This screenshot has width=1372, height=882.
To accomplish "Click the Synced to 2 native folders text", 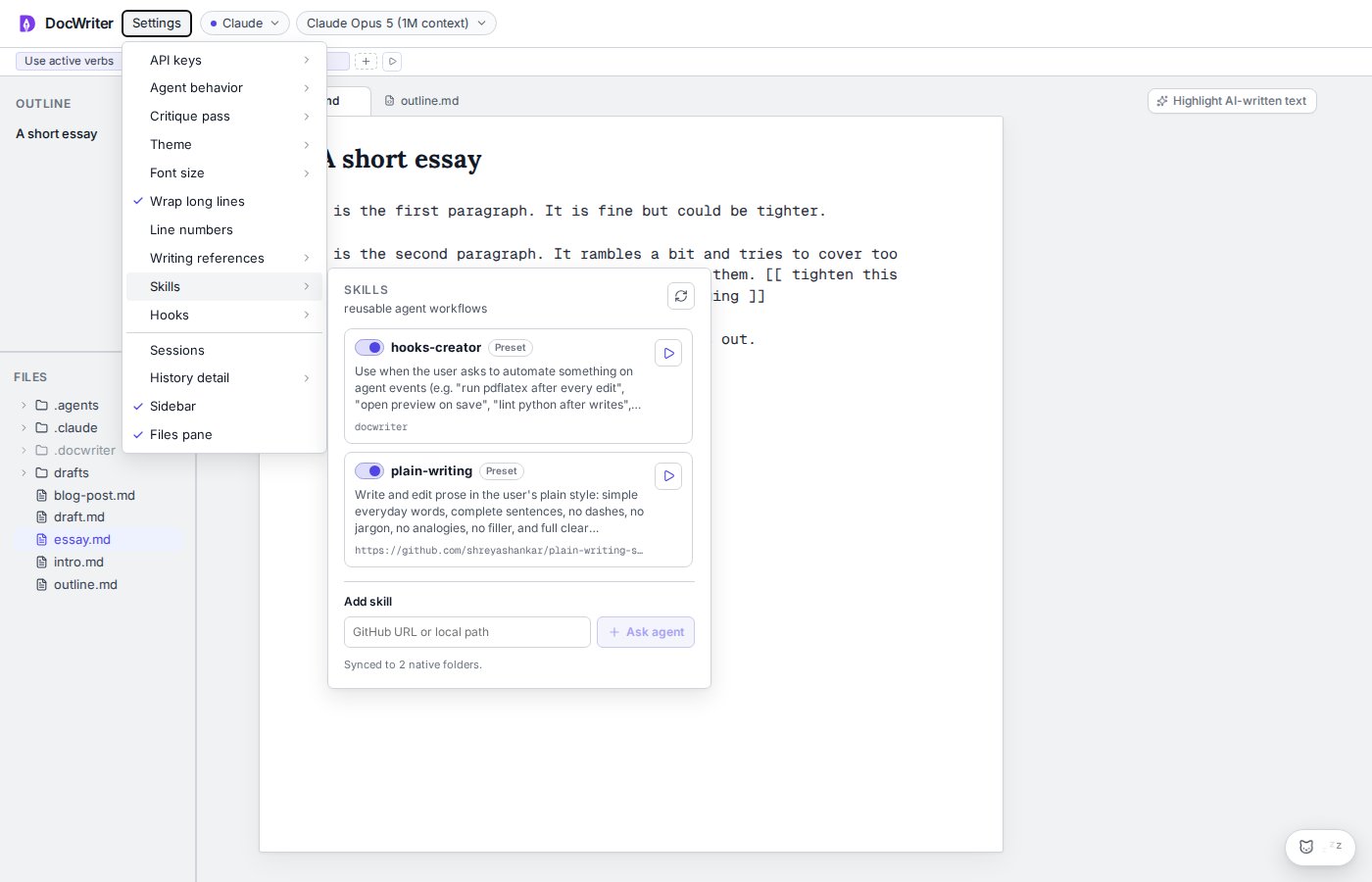I will (x=413, y=665).
